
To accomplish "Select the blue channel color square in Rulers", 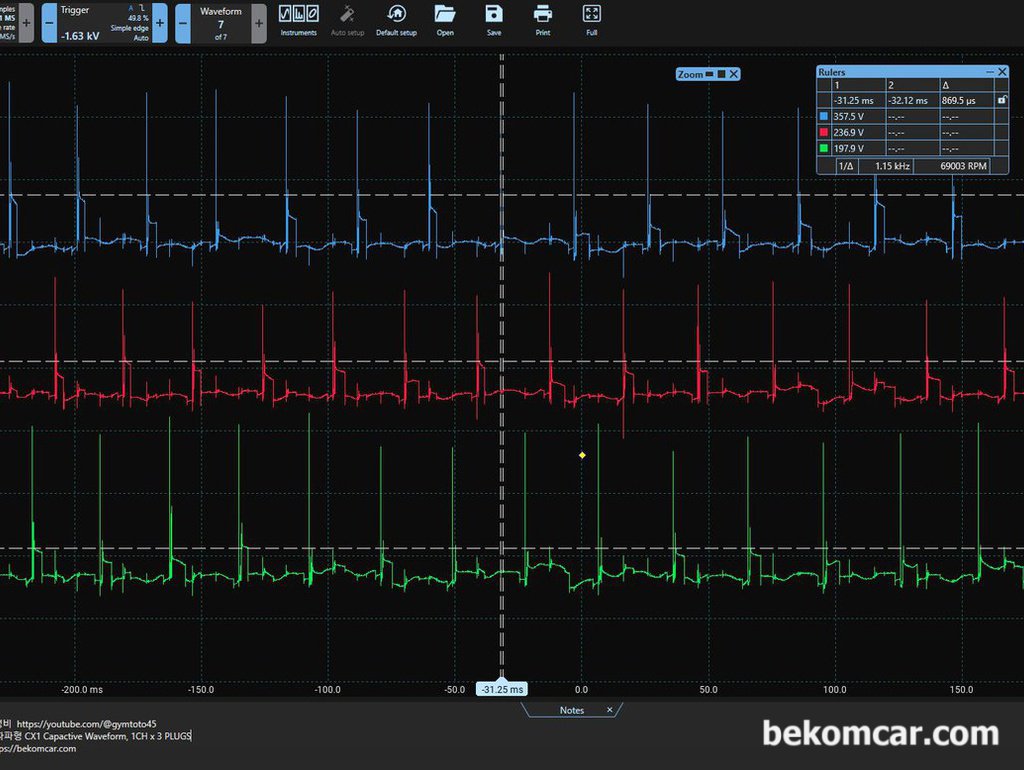I will 824,115.
